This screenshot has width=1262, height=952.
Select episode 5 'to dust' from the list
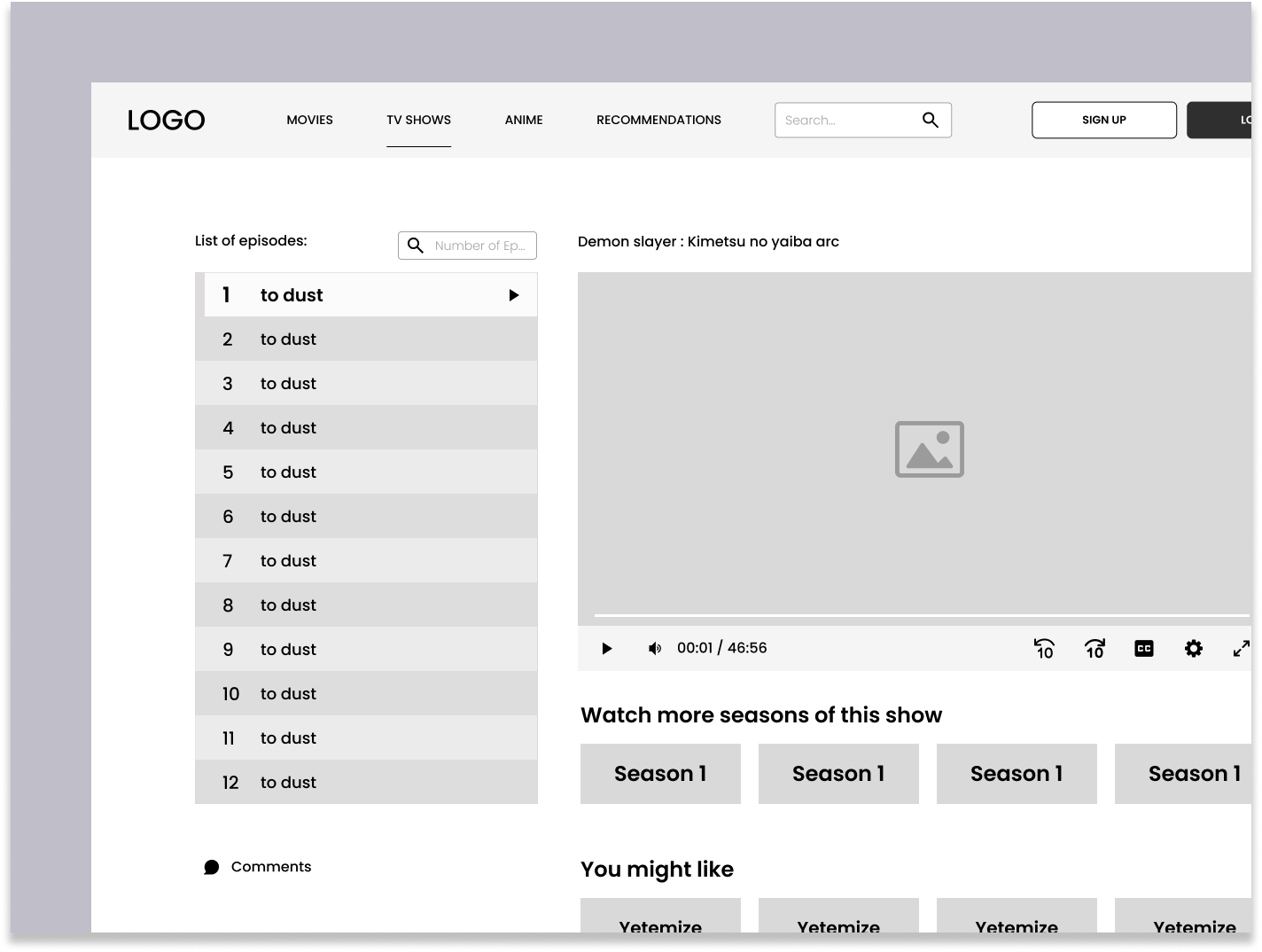coord(366,472)
